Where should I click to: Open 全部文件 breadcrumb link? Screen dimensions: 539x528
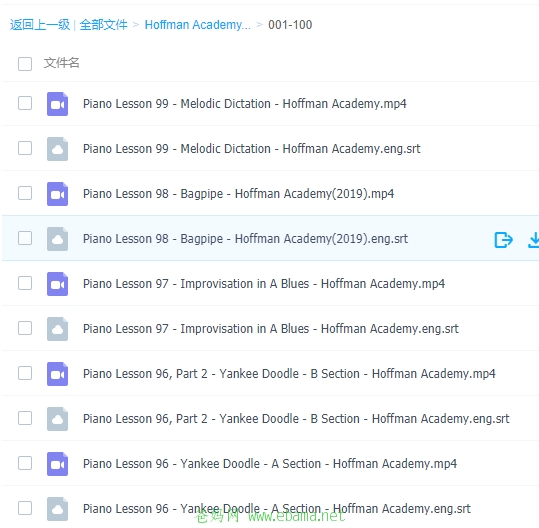[x=103, y=25]
